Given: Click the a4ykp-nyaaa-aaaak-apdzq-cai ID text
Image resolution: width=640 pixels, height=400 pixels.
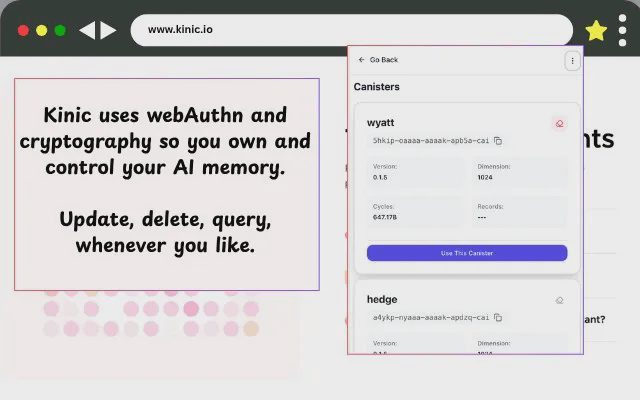Looking at the screenshot, I should coord(431,318).
